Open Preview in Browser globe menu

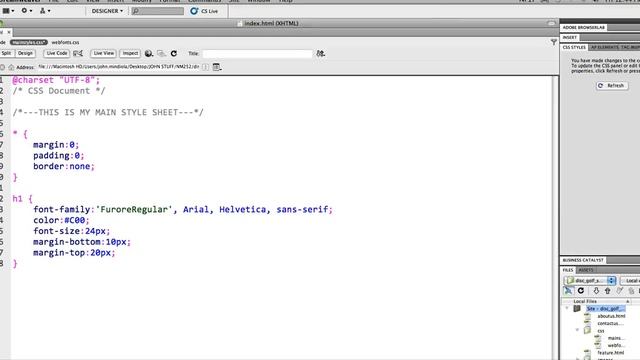click(x=149, y=53)
